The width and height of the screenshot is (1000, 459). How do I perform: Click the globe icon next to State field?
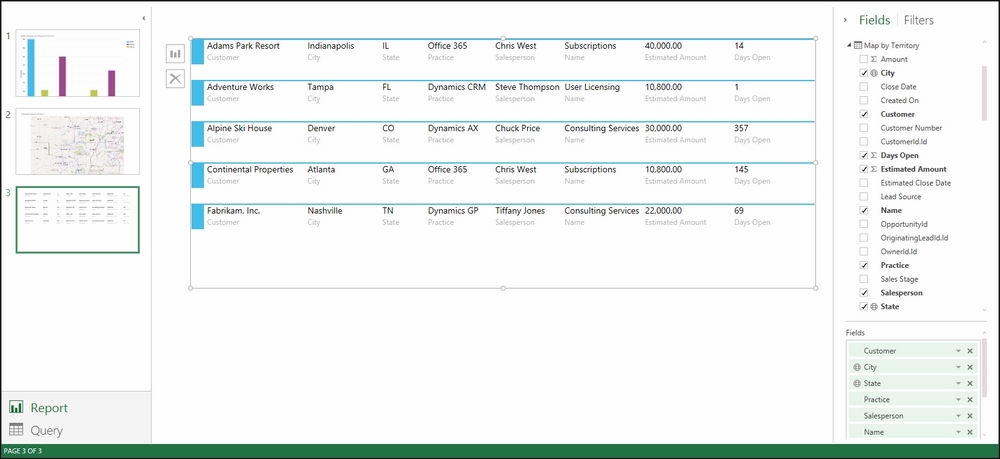coord(874,307)
